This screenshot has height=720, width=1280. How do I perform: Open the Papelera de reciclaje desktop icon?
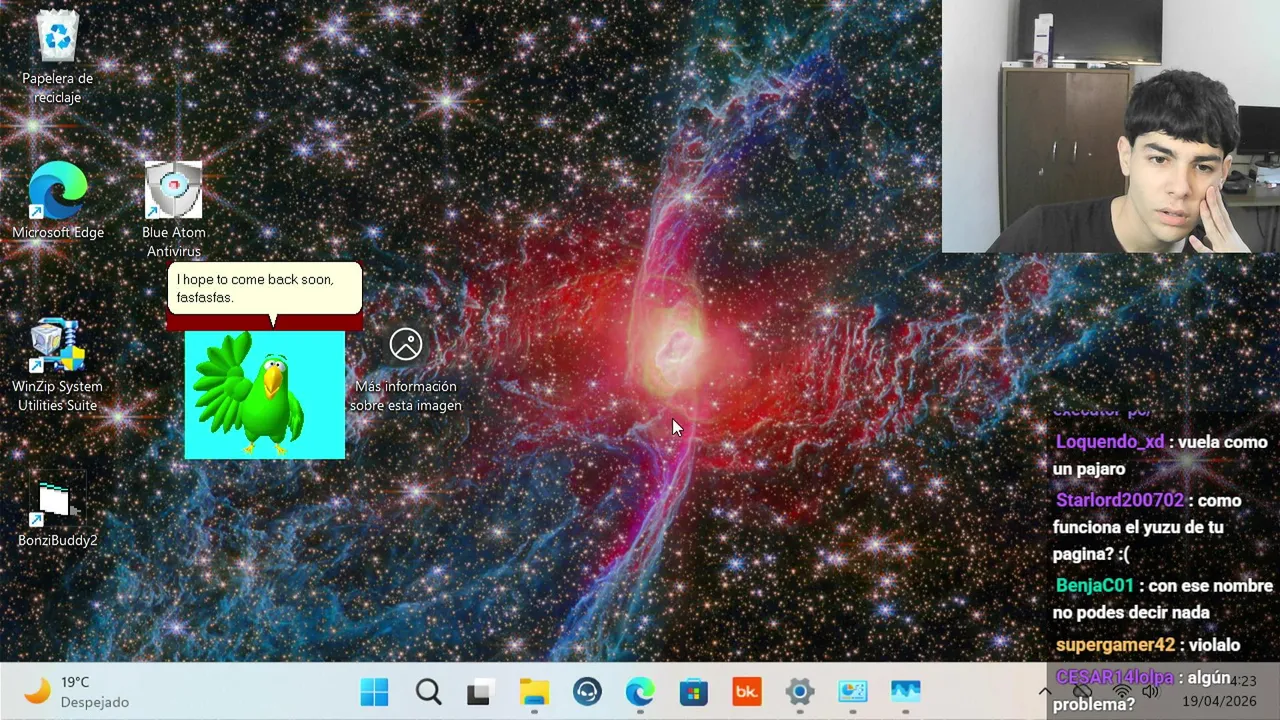click(x=58, y=57)
